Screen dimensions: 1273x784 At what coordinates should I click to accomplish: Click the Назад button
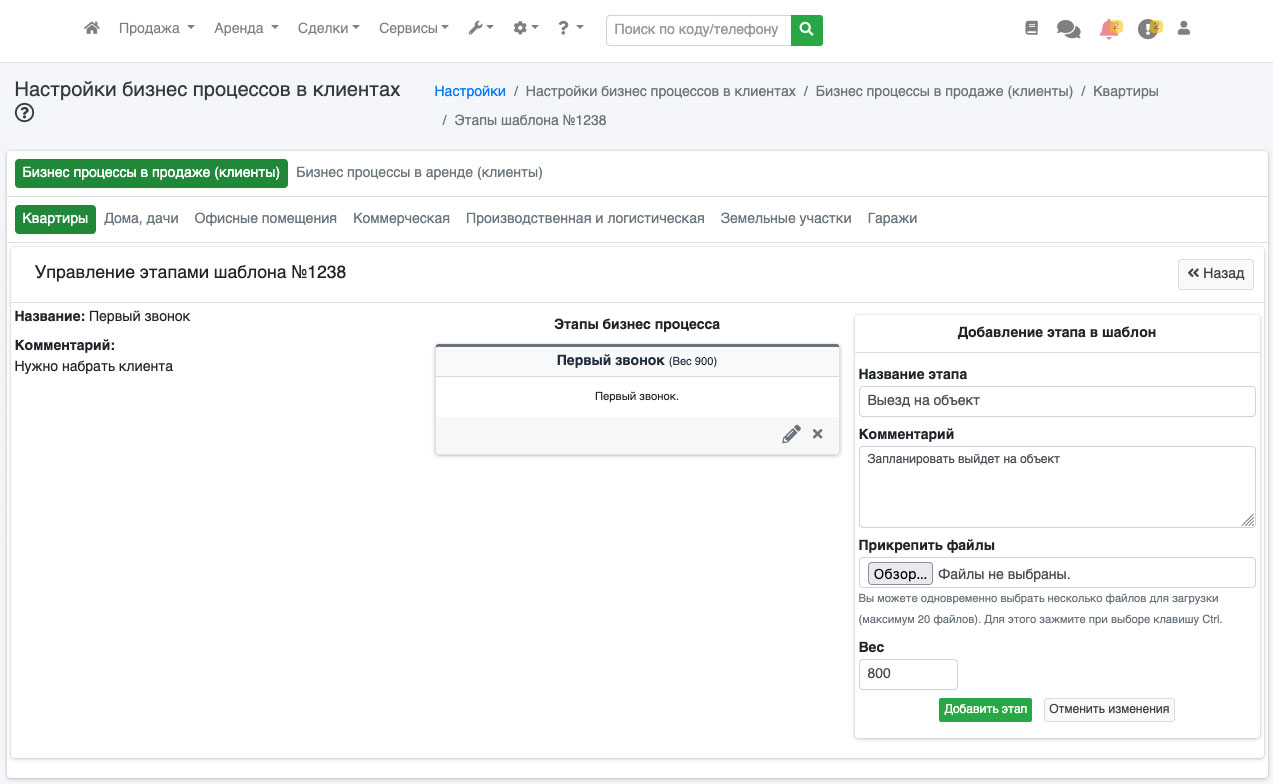[1215, 273]
